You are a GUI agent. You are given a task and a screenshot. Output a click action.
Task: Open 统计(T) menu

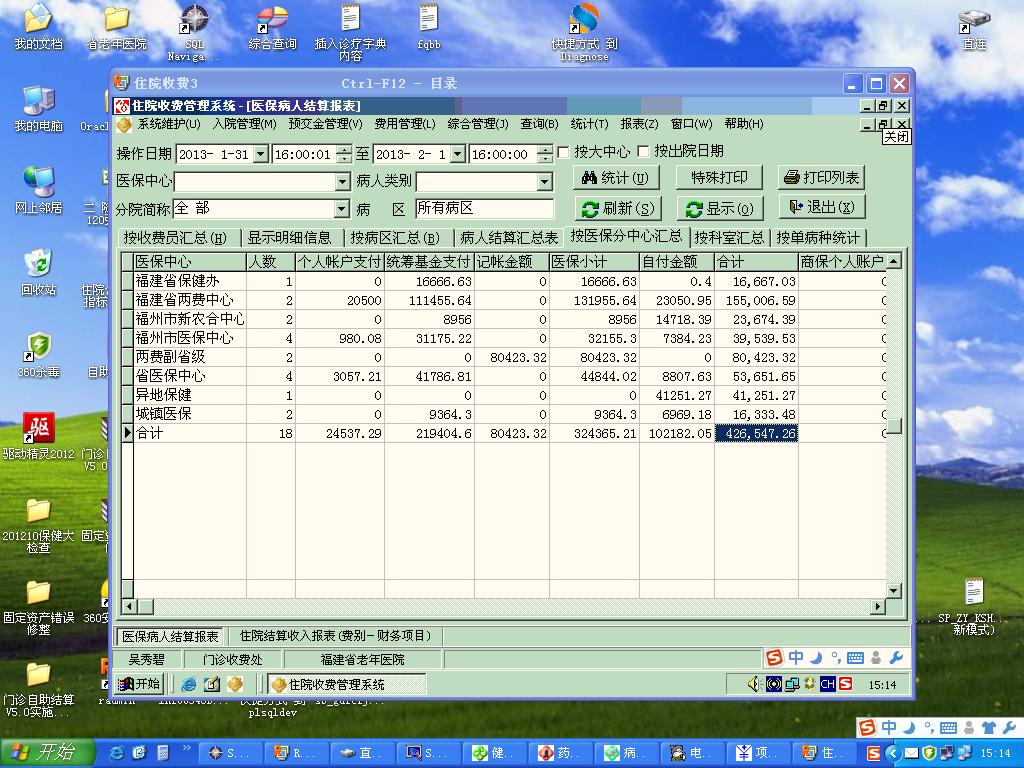click(x=589, y=123)
